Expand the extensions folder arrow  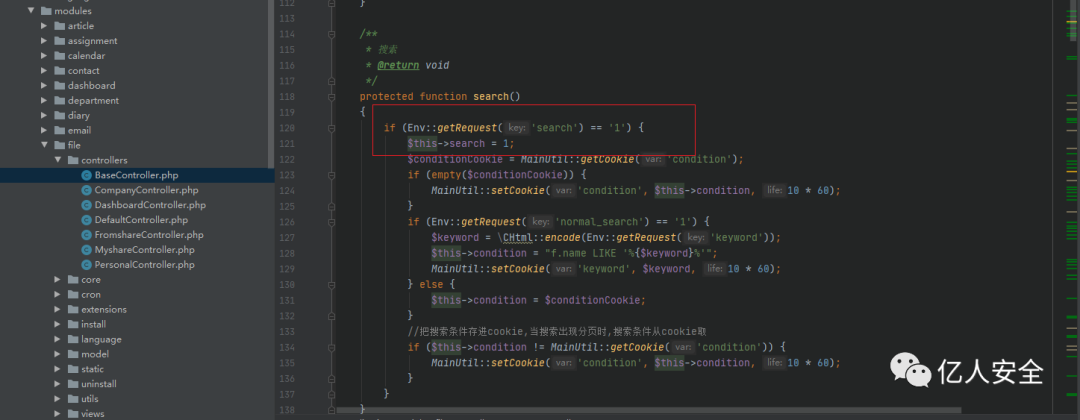59,309
